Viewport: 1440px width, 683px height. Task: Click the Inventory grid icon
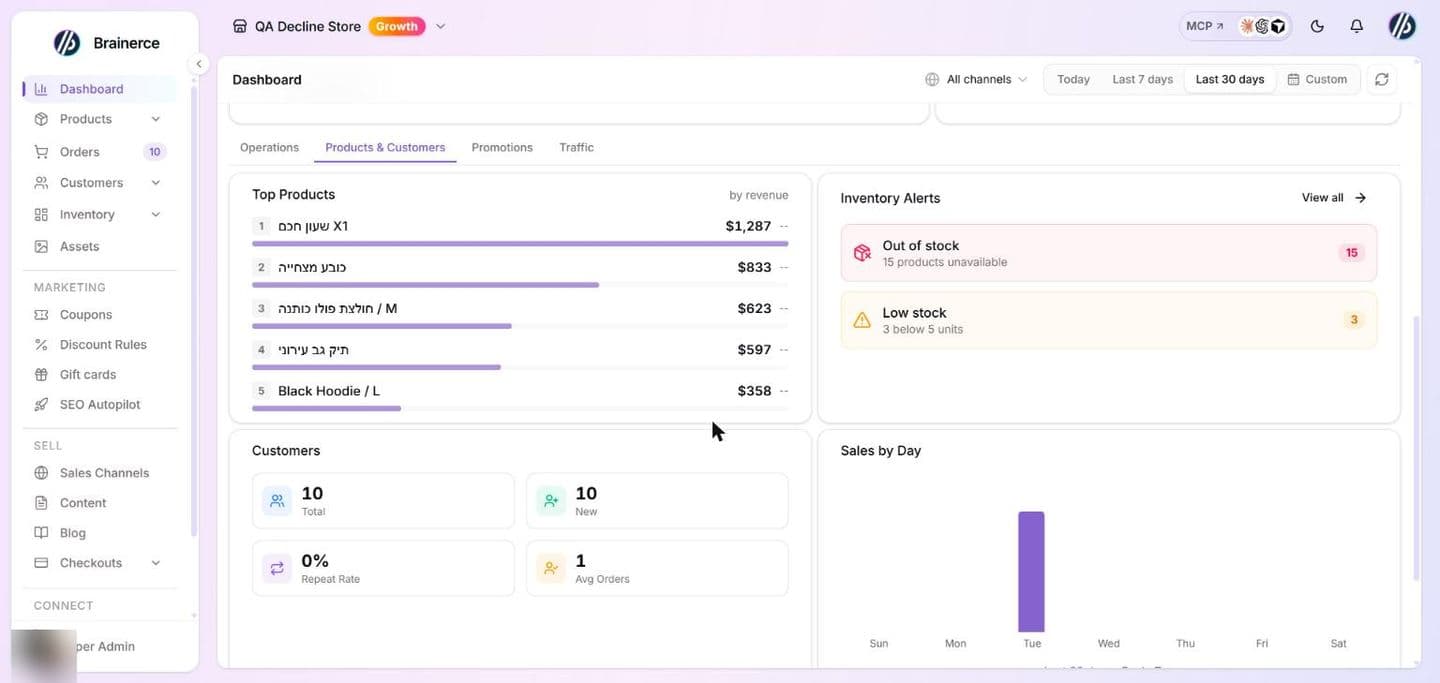[x=41, y=215]
